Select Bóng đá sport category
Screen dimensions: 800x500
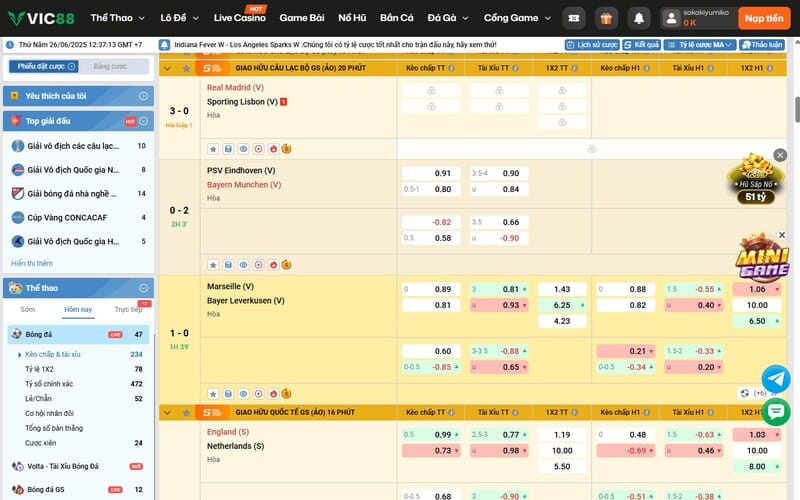pyautogui.click(x=79, y=335)
